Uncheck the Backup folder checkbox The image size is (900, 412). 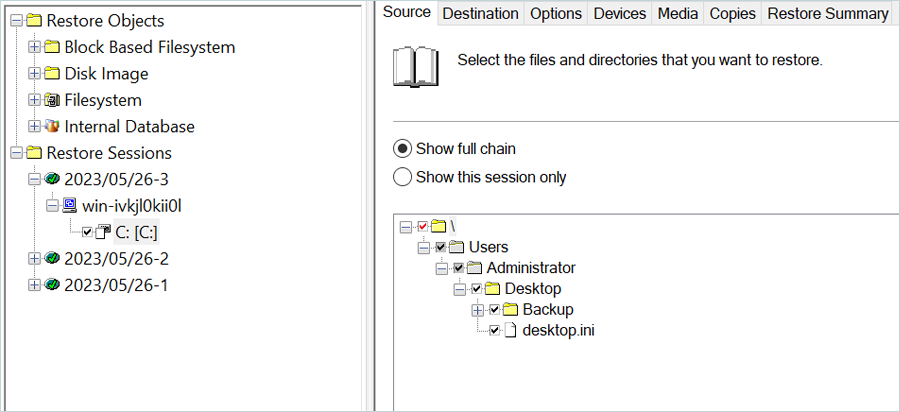[x=494, y=310]
